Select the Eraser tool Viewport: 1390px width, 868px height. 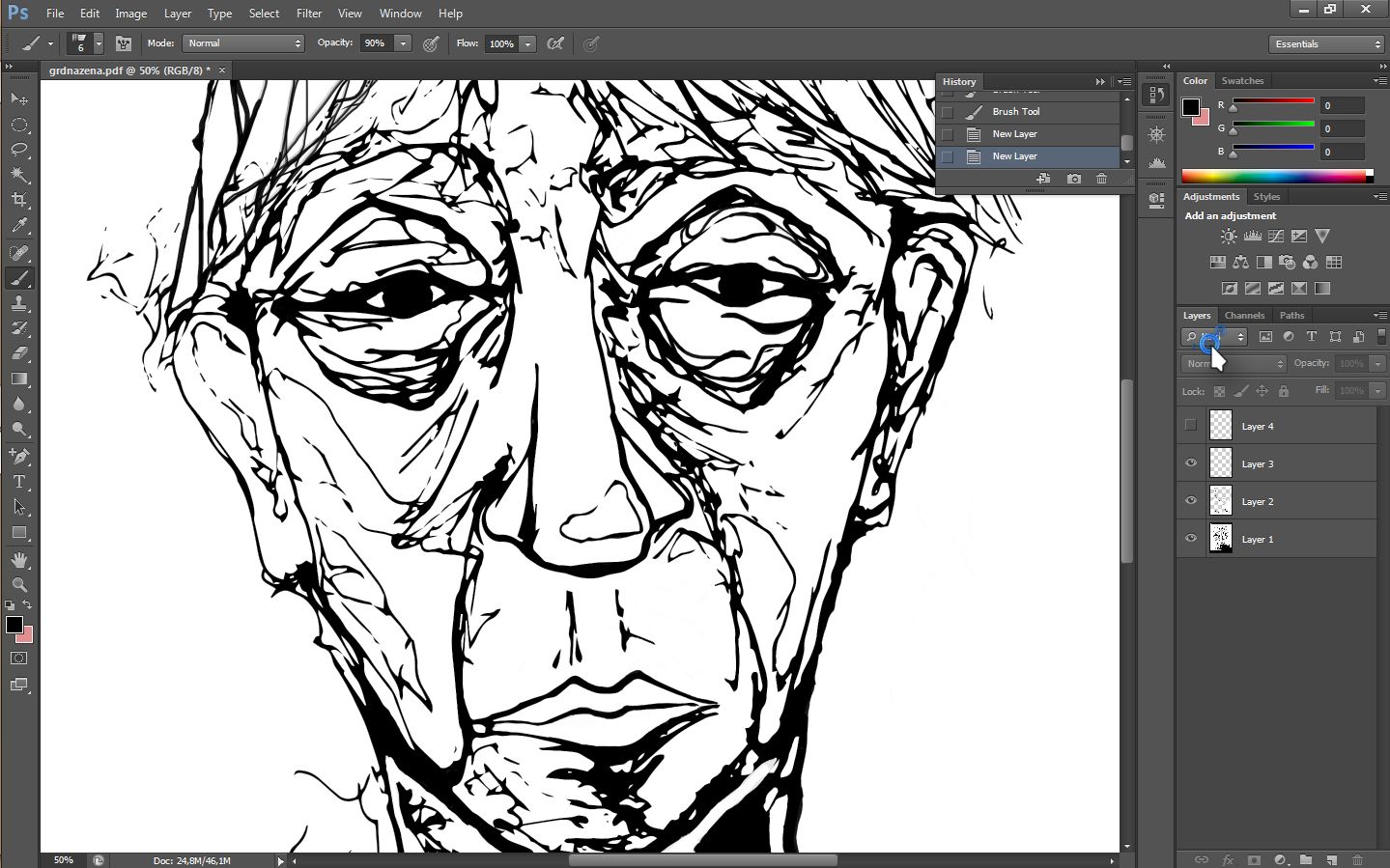[x=19, y=353]
